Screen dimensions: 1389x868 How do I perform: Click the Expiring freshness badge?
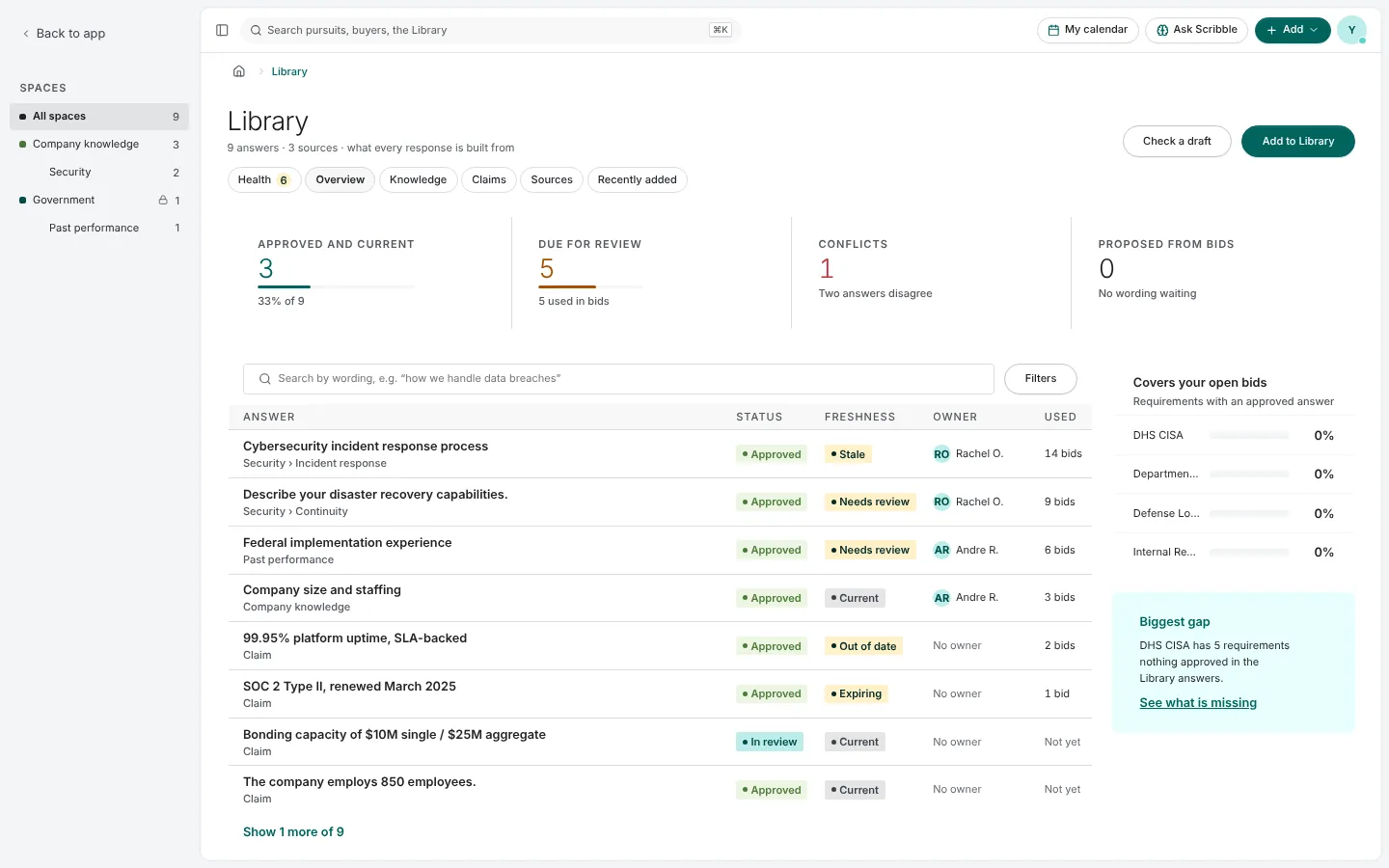(x=857, y=694)
